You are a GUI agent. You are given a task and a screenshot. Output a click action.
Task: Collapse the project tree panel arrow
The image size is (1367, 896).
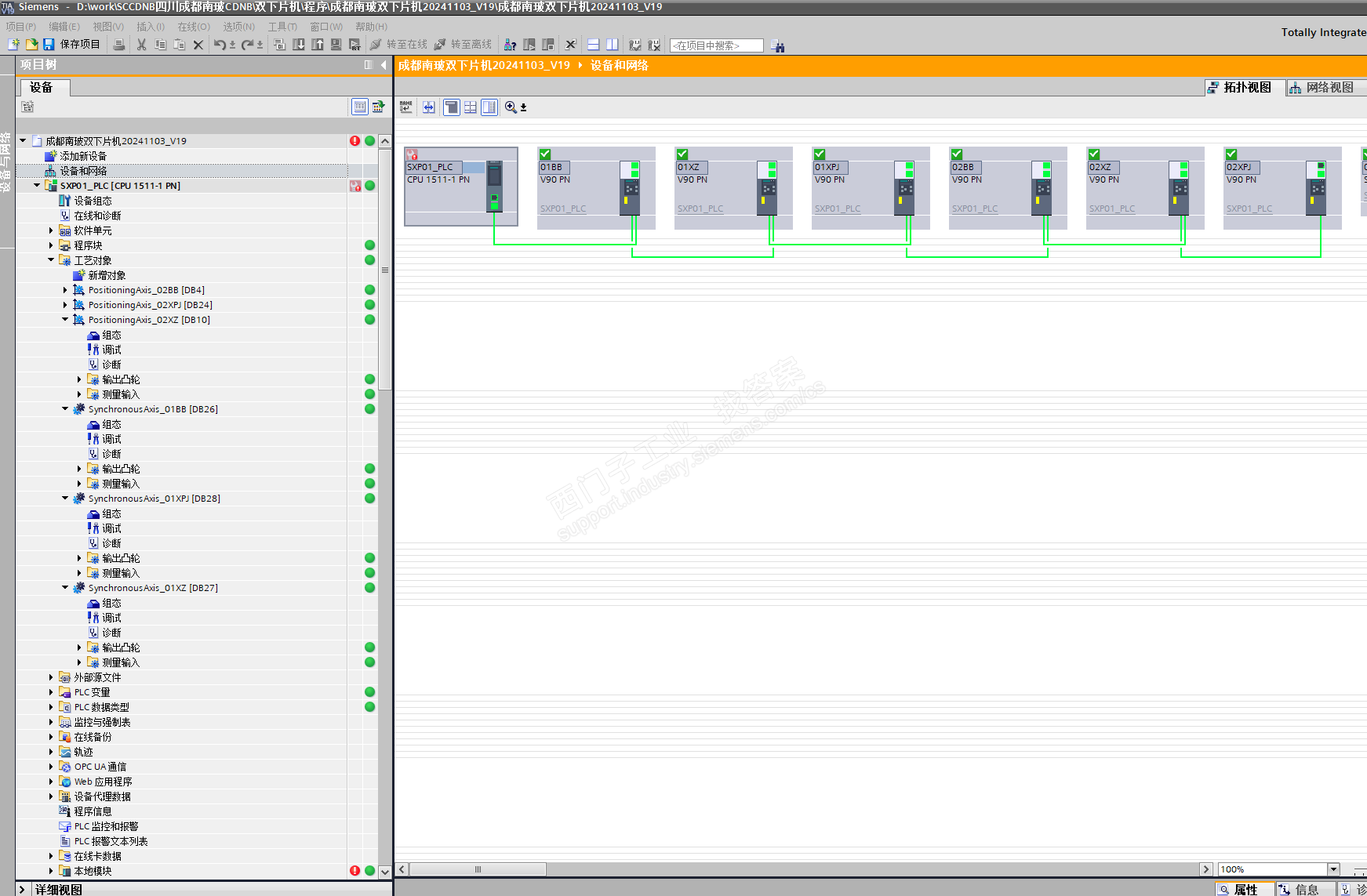[x=384, y=65]
